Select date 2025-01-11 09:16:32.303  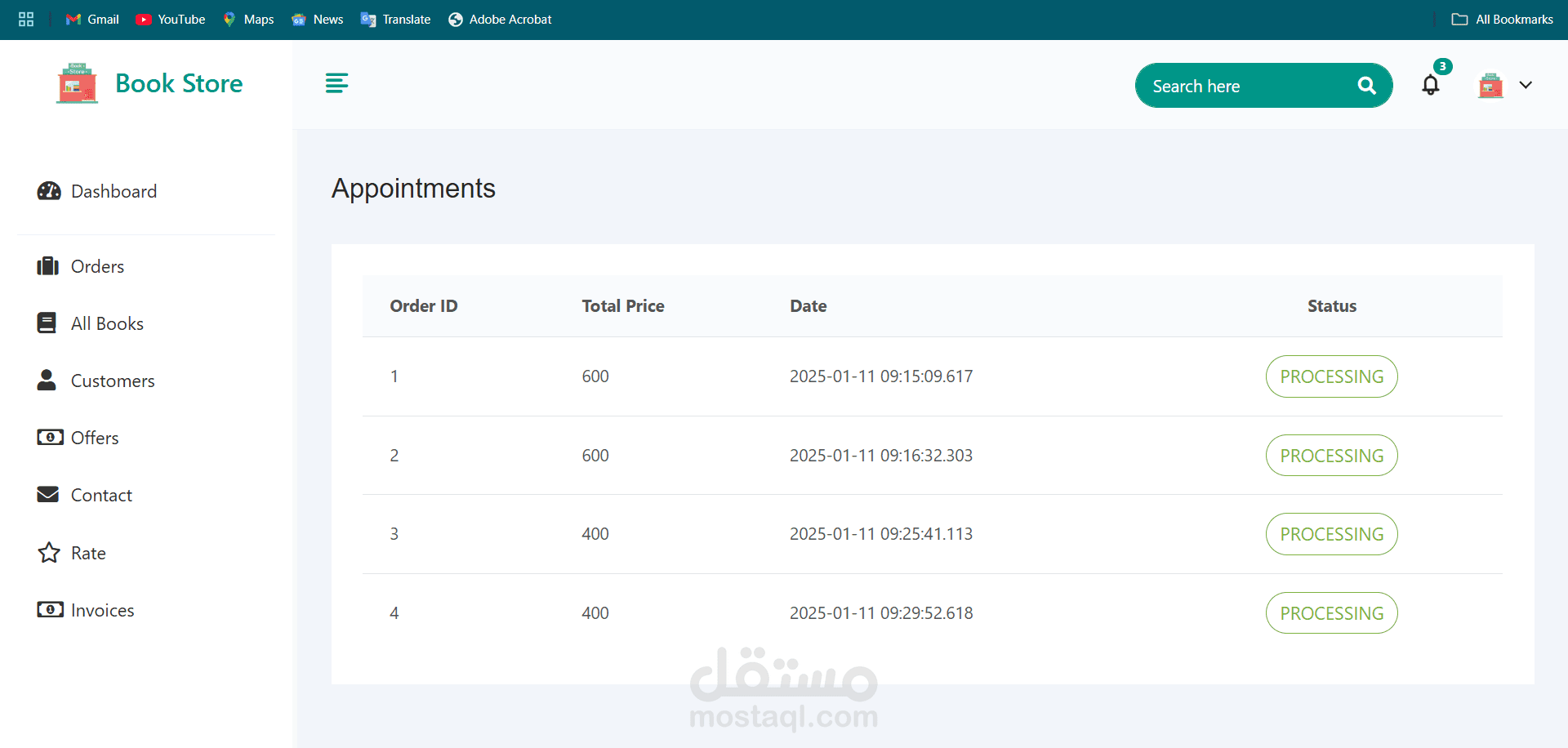pos(881,456)
